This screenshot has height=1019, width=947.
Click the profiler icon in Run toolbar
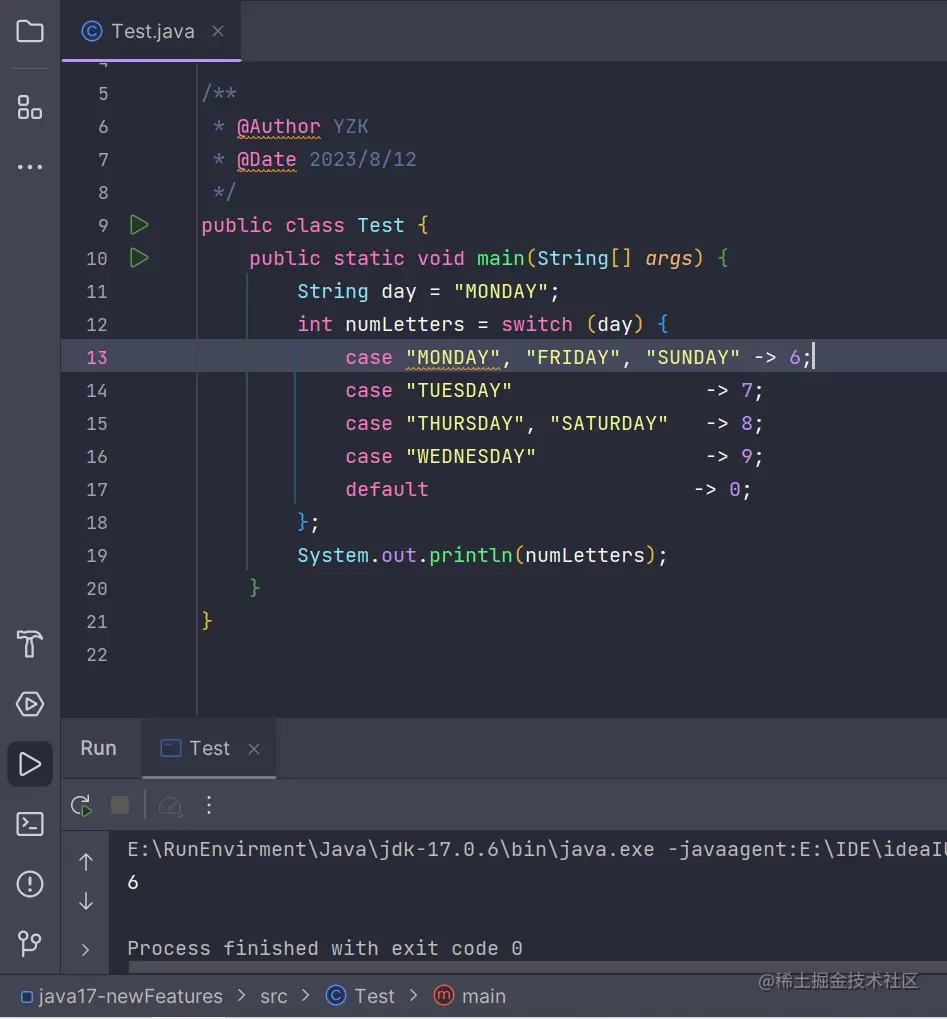(x=171, y=806)
